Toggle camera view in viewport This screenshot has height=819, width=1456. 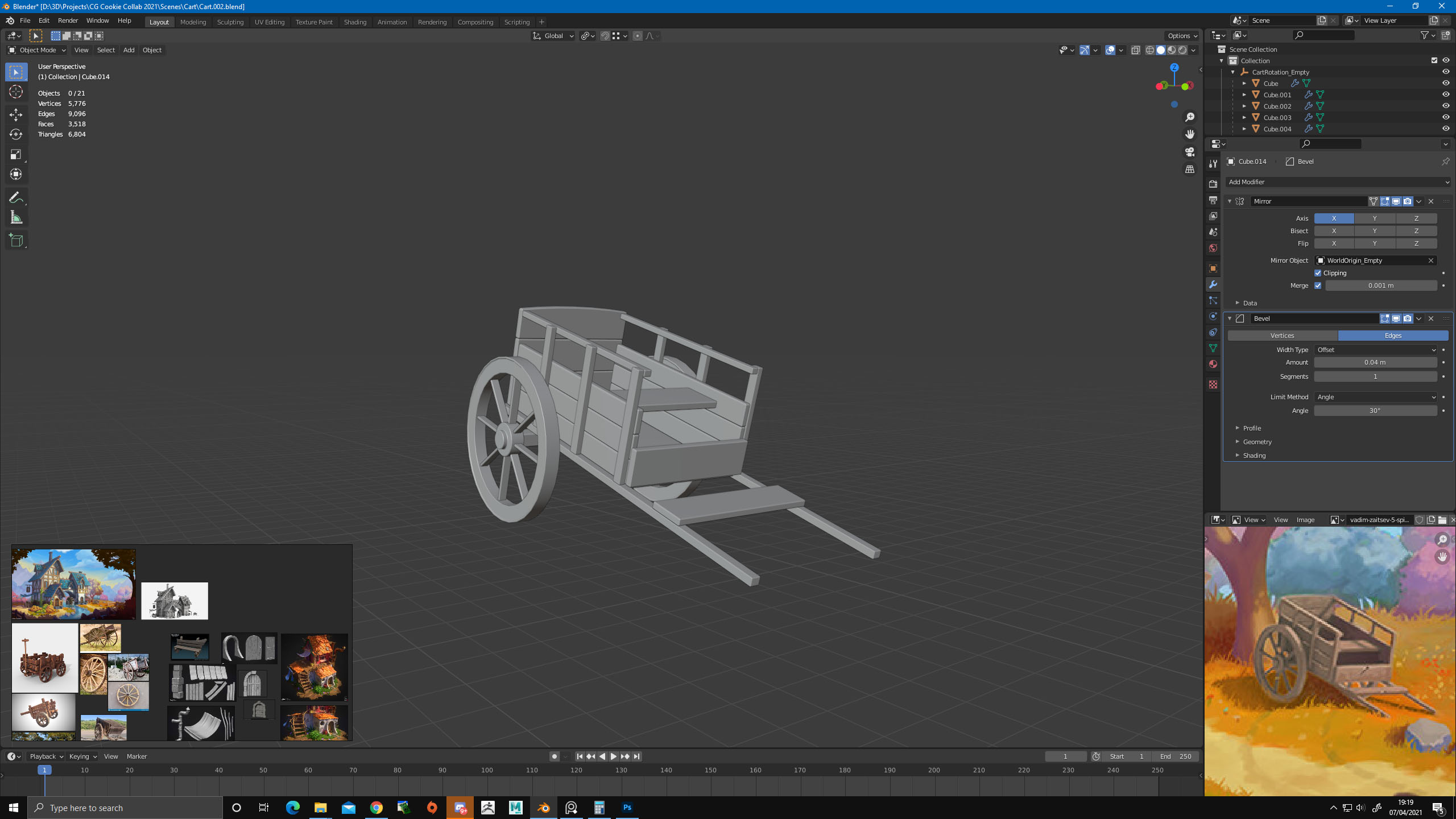coord(1189,152)
